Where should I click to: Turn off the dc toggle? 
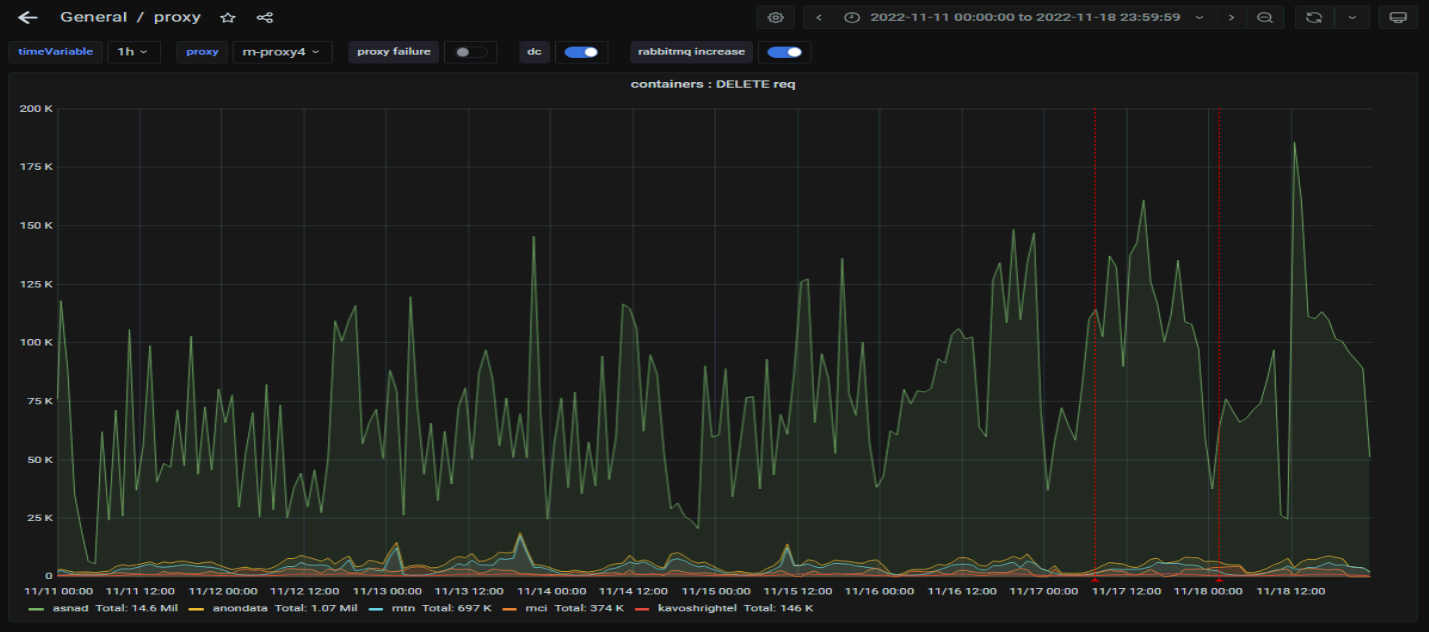580,52
